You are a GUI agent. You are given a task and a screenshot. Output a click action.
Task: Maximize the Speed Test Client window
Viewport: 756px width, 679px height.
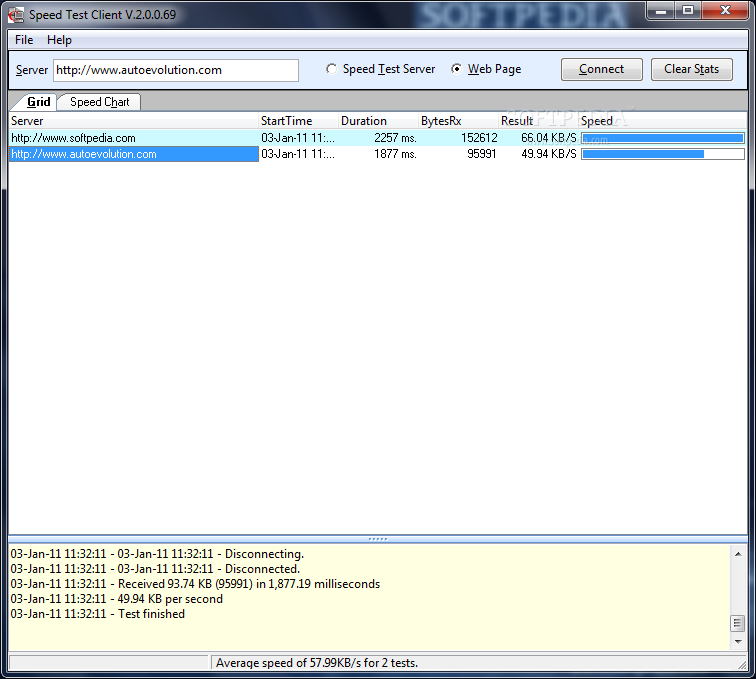click(x=688, y=11)
